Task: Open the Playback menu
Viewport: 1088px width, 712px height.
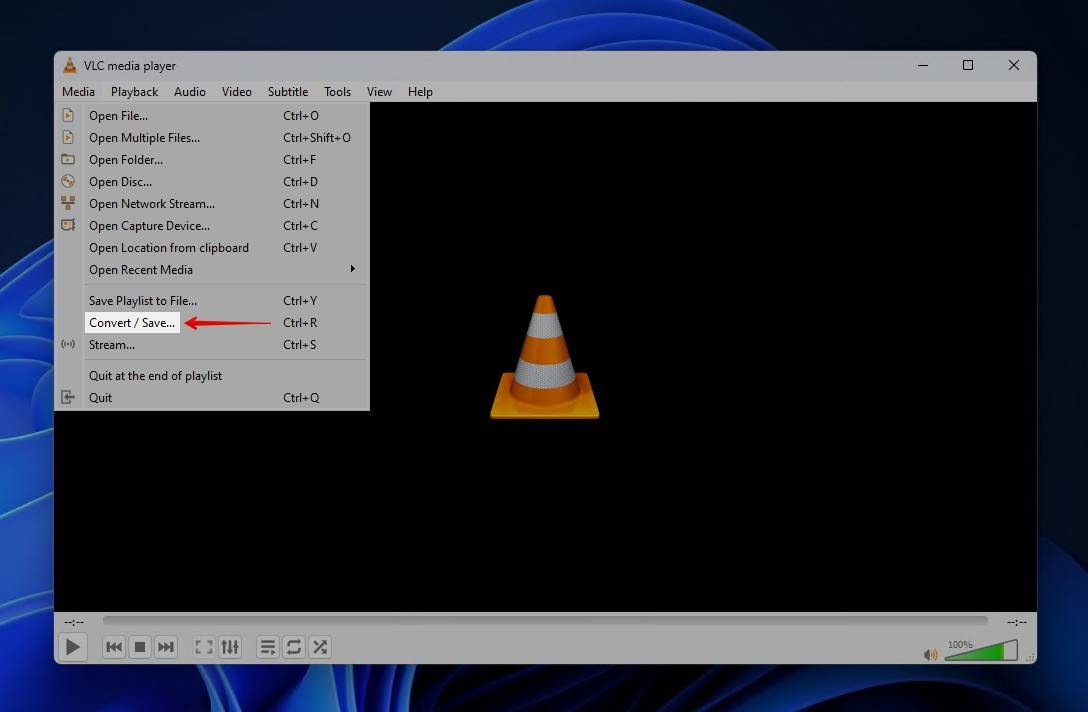Action: tap(135, 92)
